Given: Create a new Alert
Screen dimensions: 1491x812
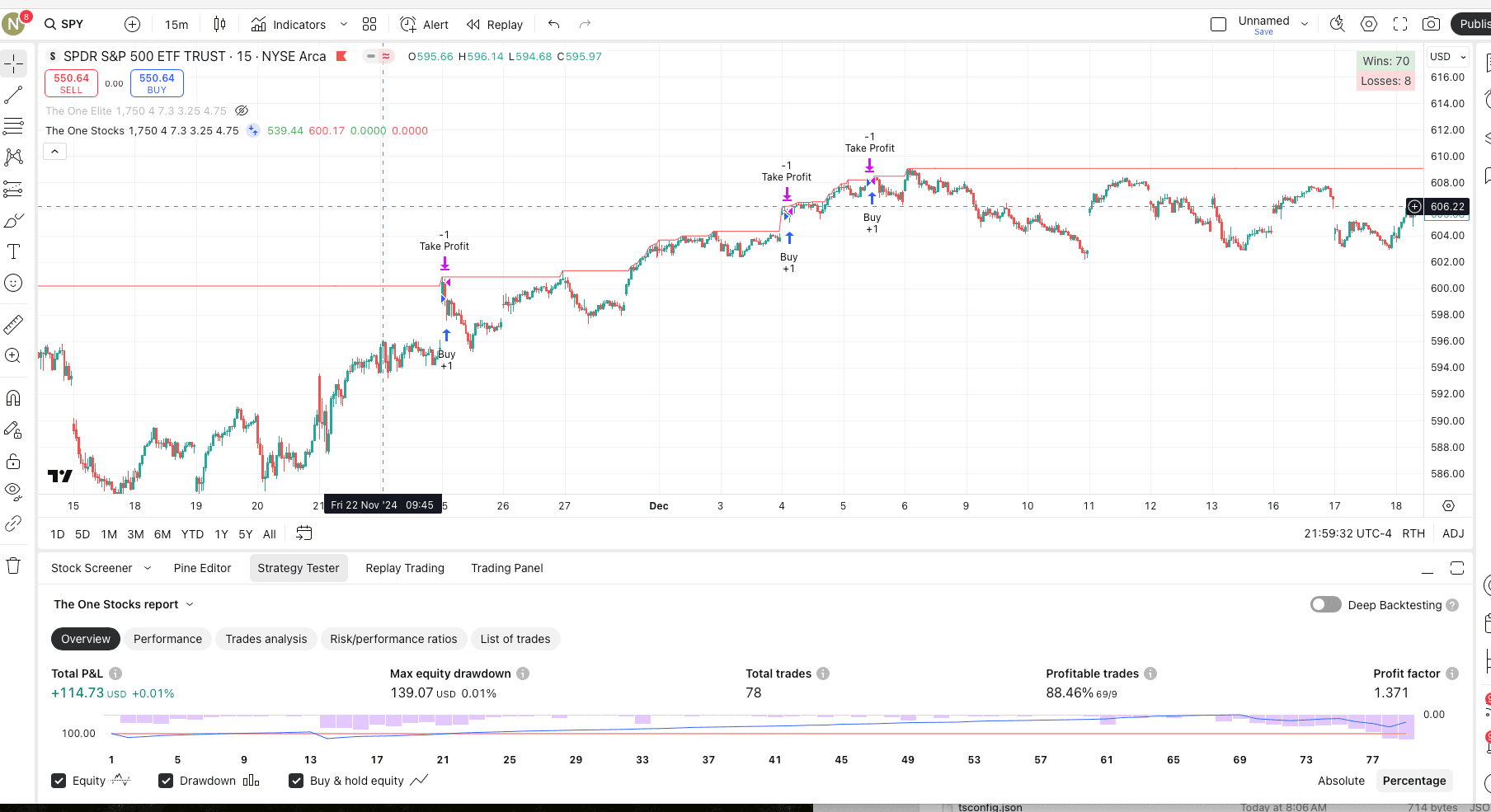Looking at the screenshot, I should point(425,24).
